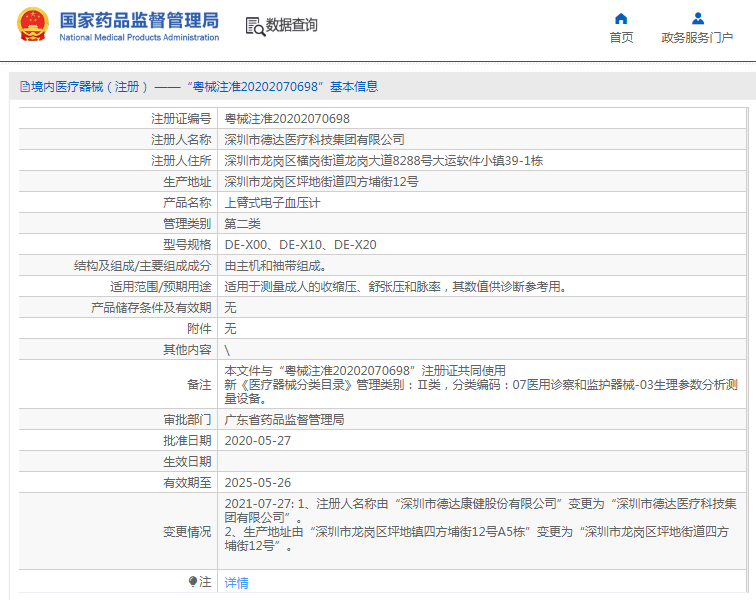Click 无 in 产品储存条件及有效期 row

[230, 308]
